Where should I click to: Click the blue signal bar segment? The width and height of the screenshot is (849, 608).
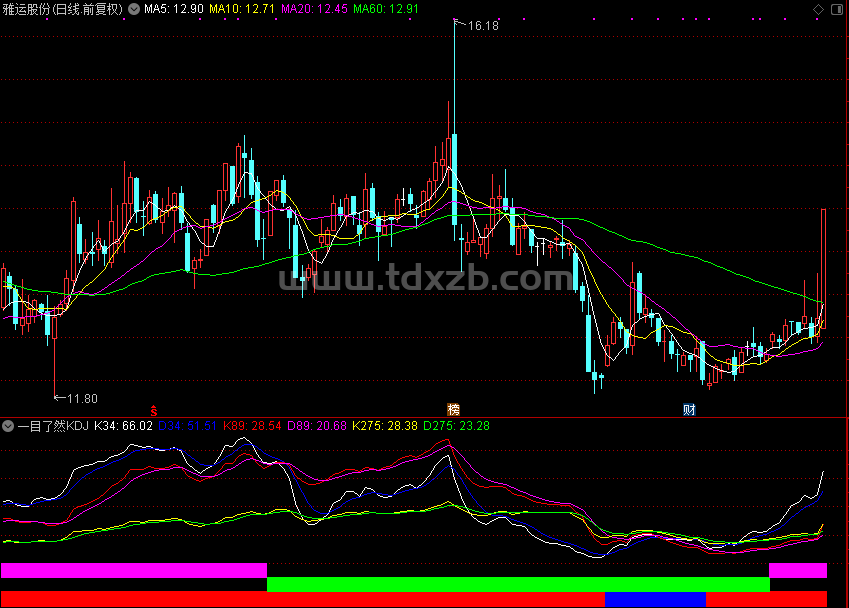coord(655,599)
